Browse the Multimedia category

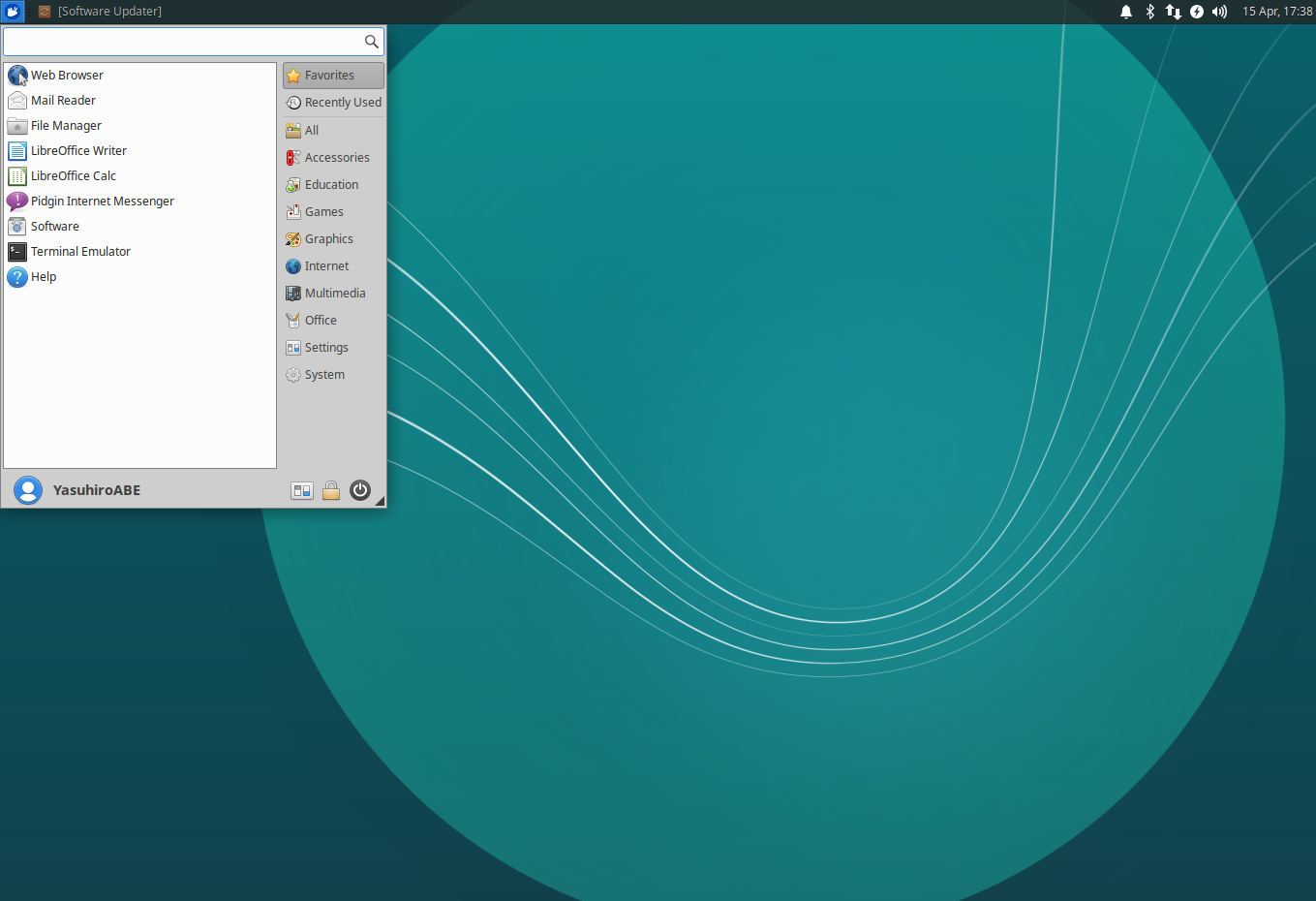334,294
